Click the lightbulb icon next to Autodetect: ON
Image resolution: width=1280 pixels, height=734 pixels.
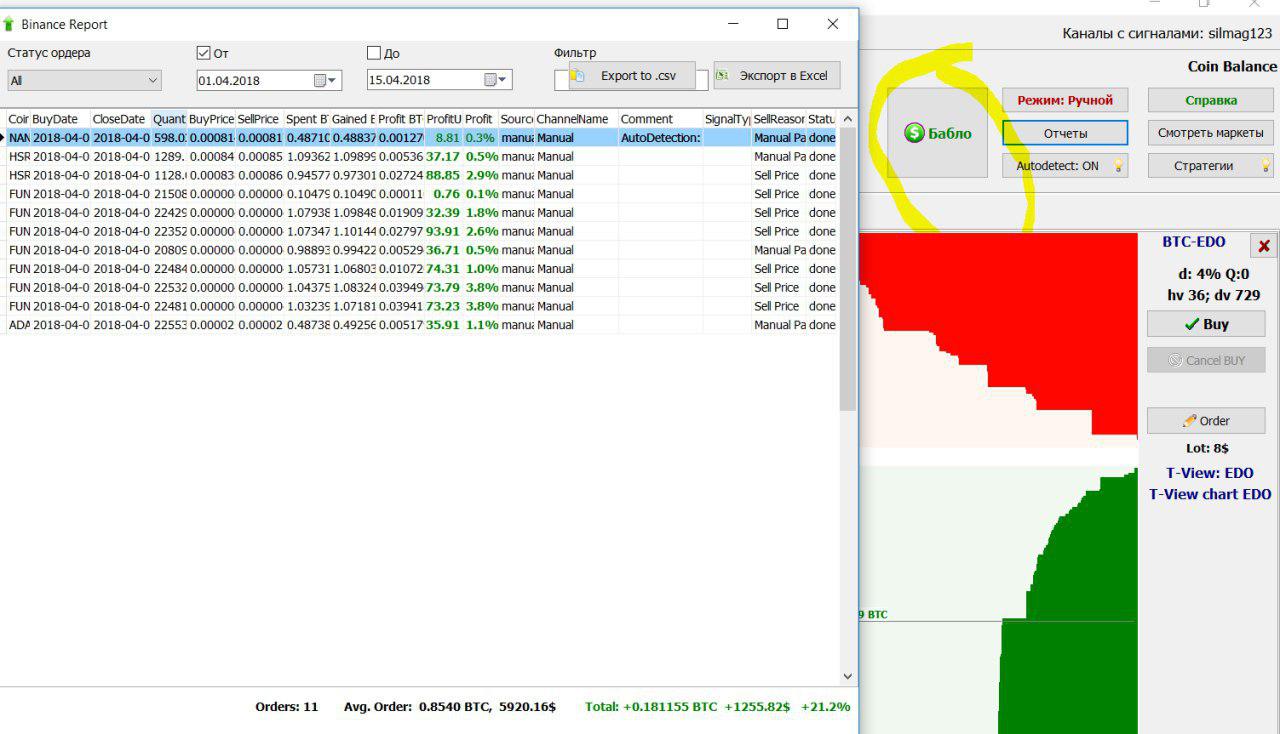point(1118,166)
